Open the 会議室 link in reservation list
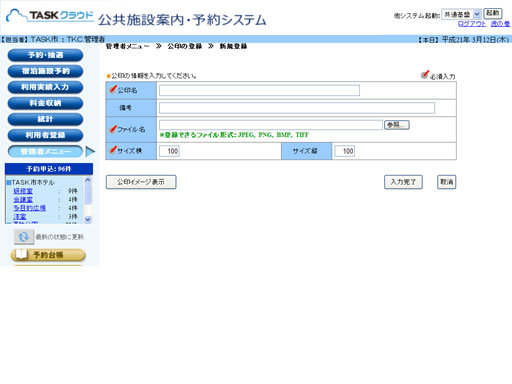This screenshot has width=512, height=384. [x=23, y=199]
